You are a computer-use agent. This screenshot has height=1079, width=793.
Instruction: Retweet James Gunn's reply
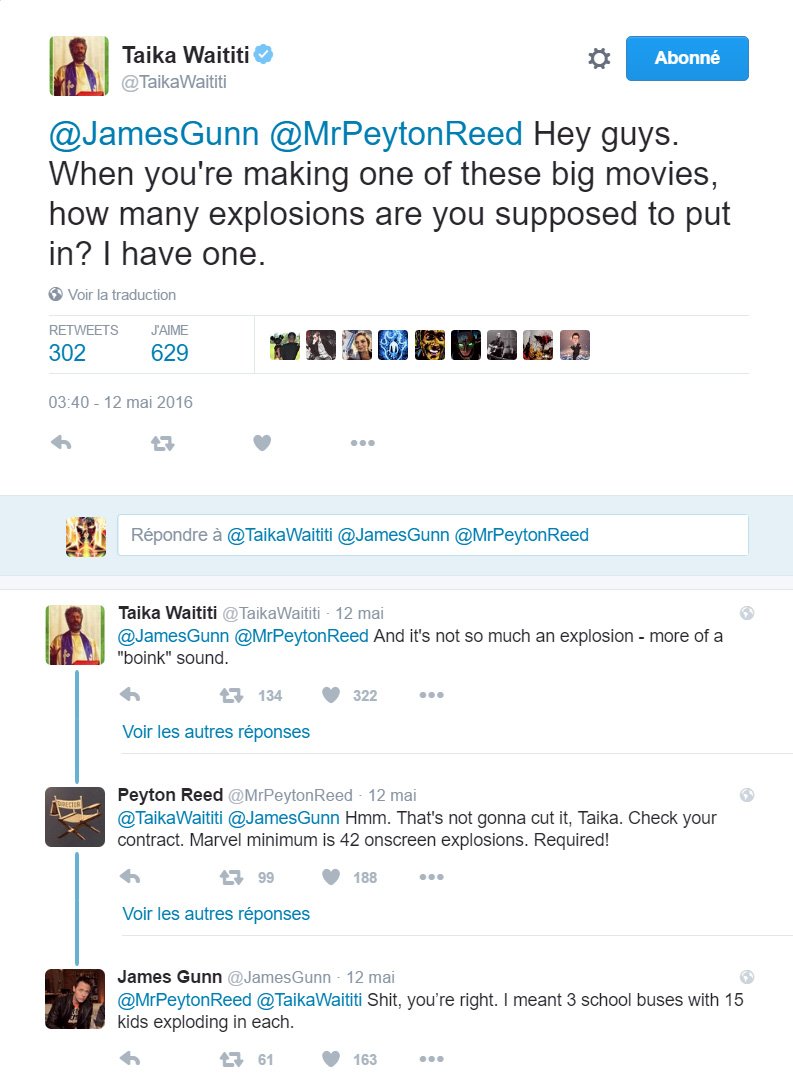tap(231, 1059)
